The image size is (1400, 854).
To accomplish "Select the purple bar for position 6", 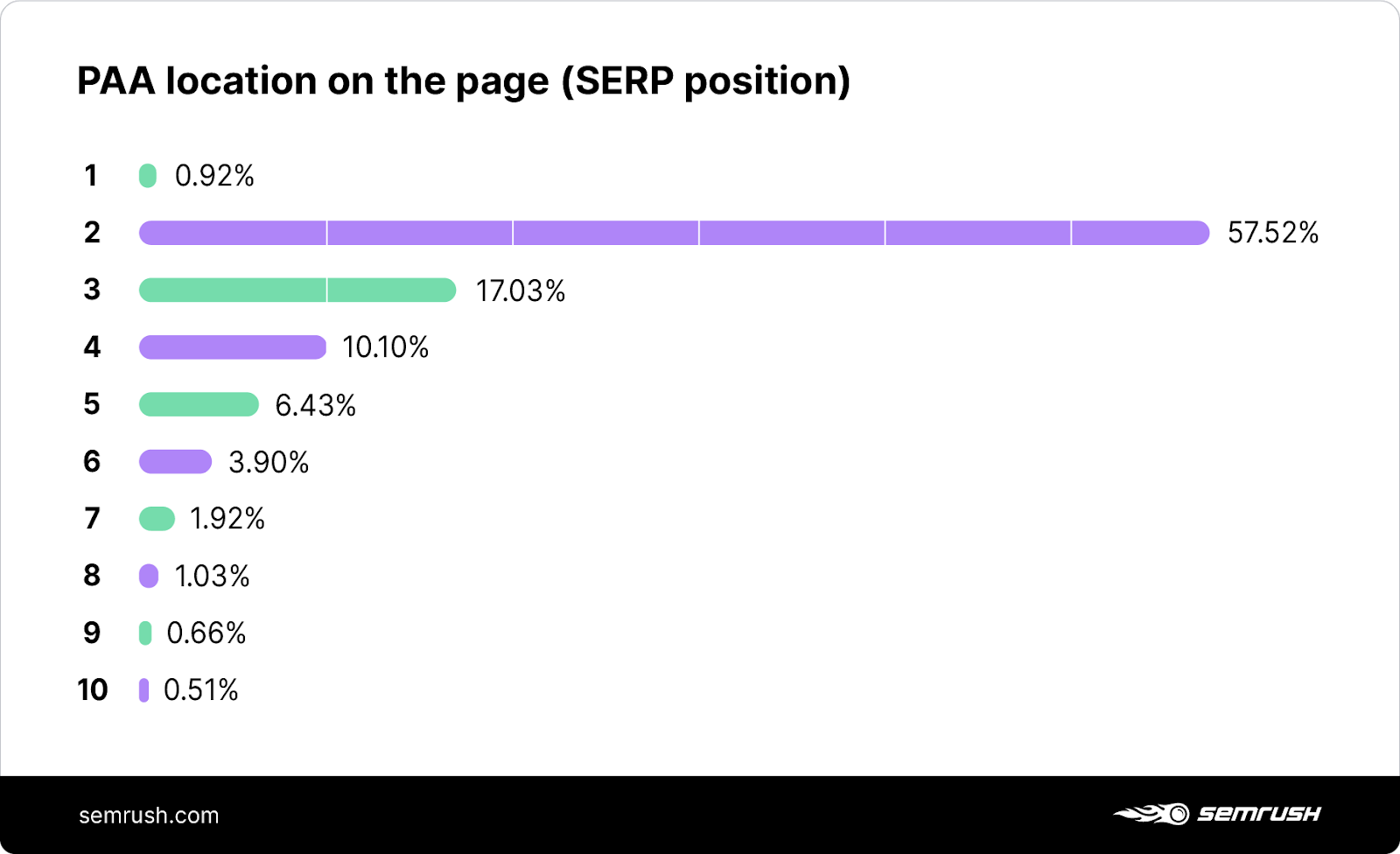I will click(175, 461).
